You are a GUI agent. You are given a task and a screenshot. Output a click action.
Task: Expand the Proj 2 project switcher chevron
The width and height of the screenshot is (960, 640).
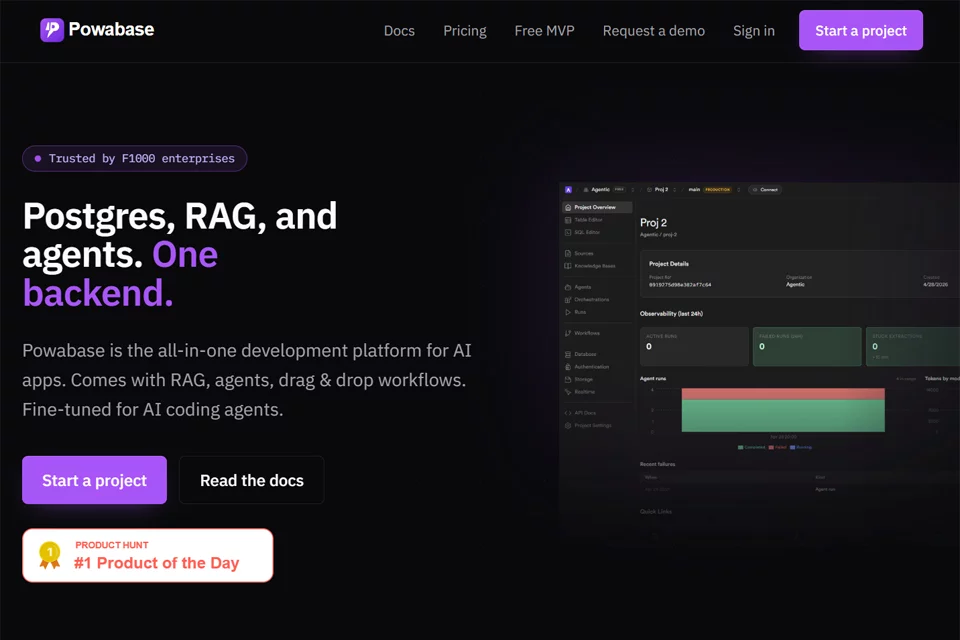tap(675, 190)
